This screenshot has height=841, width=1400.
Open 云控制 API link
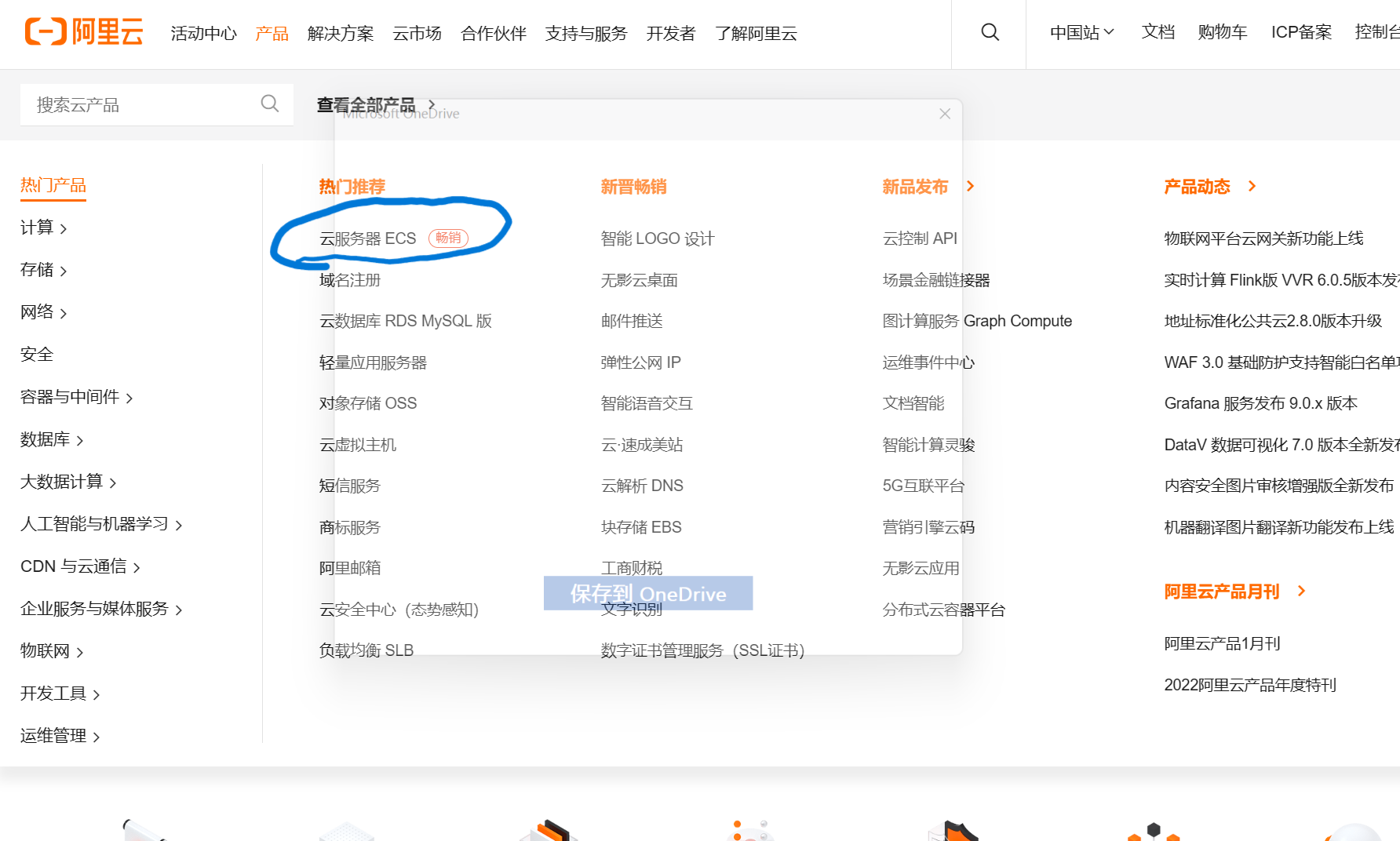pyautogui.click(x=920, y=238)
